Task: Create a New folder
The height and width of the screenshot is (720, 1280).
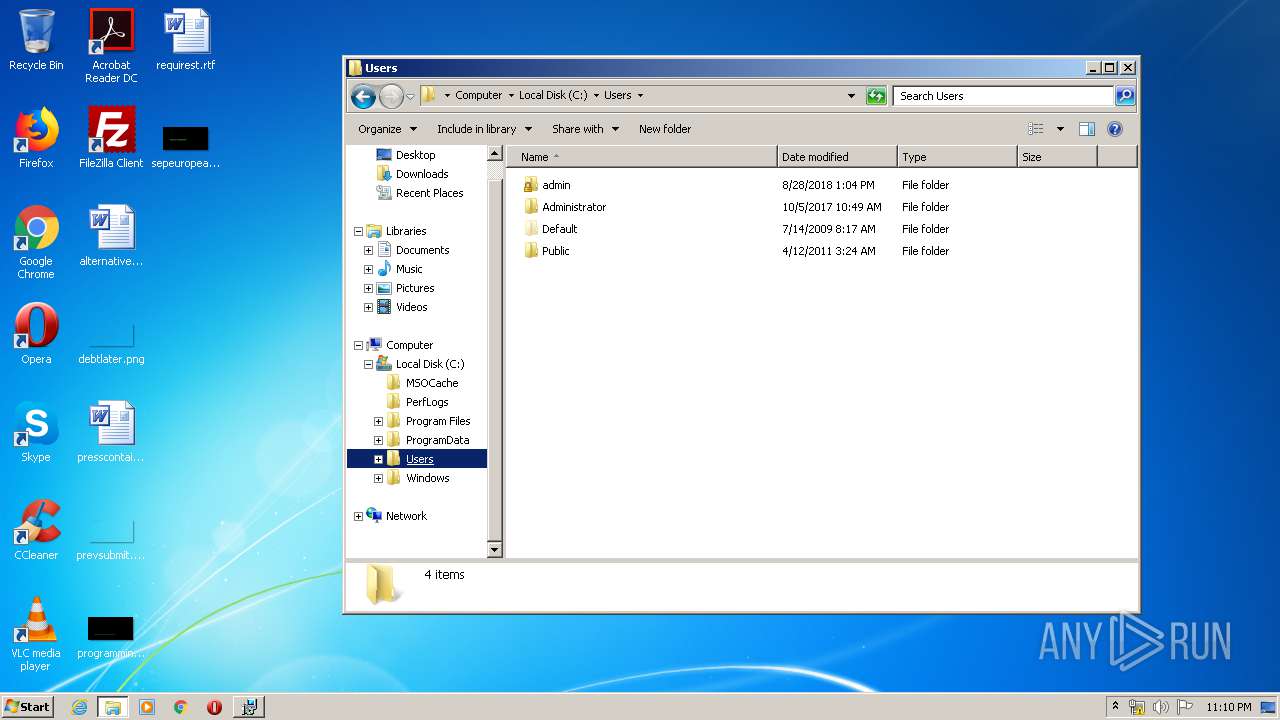Action: 665,129
